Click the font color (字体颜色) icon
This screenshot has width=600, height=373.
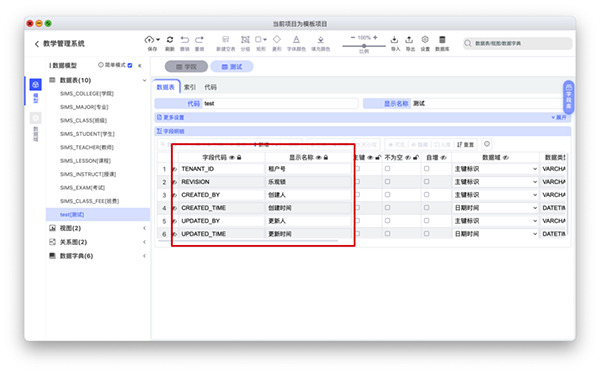coord(296,39)
